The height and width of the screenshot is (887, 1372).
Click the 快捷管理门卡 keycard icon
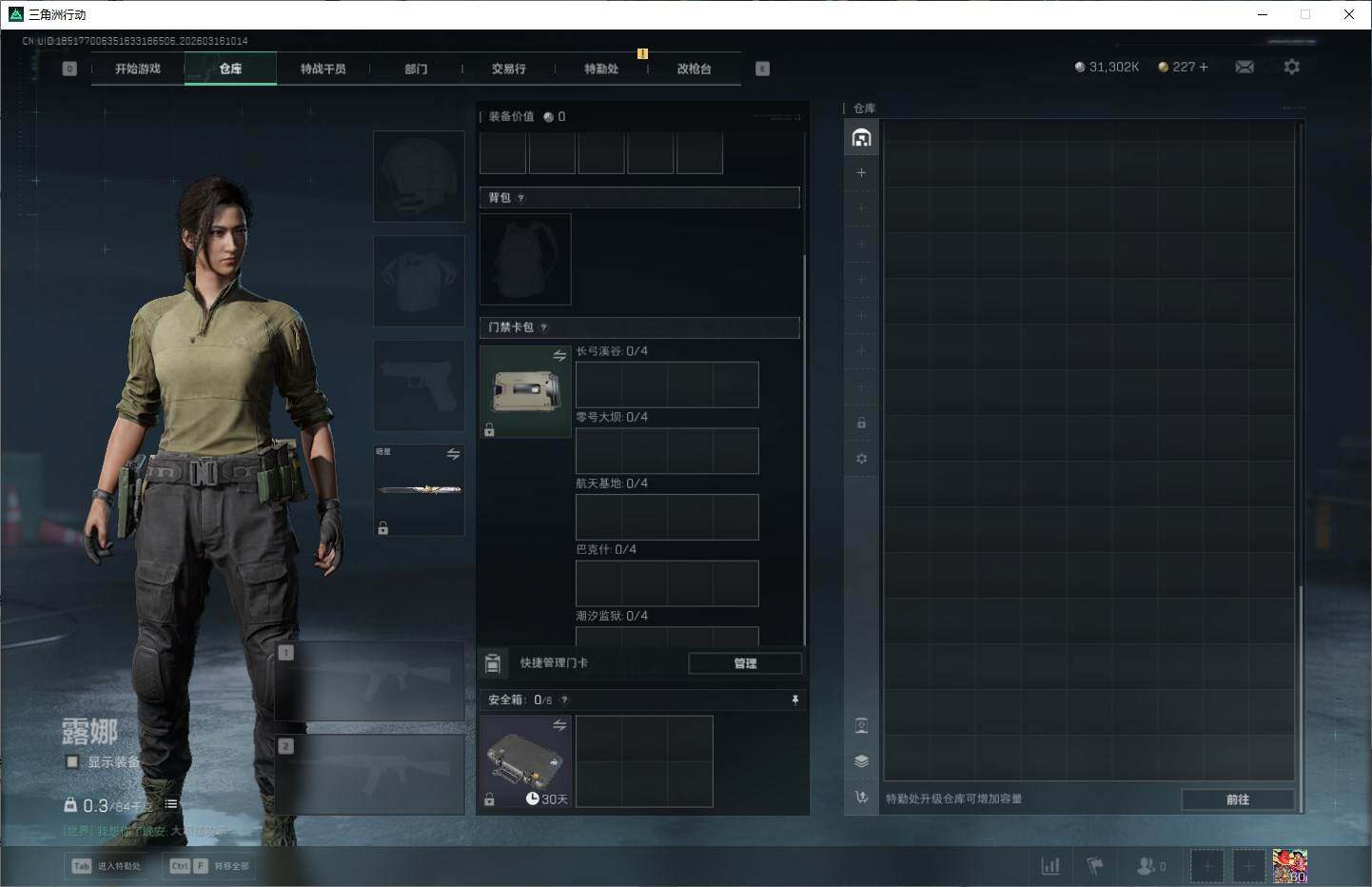pos(493,662)
